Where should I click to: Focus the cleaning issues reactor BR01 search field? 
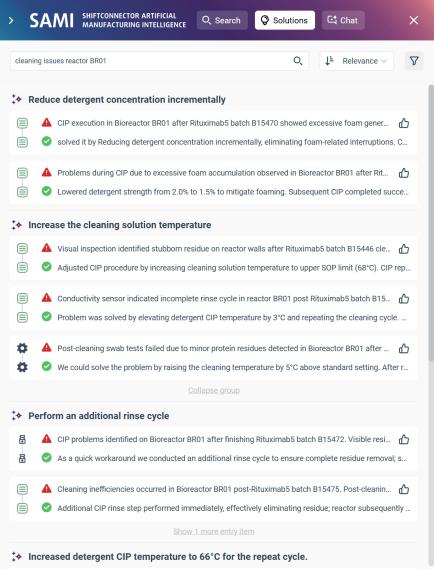point(152,61)
